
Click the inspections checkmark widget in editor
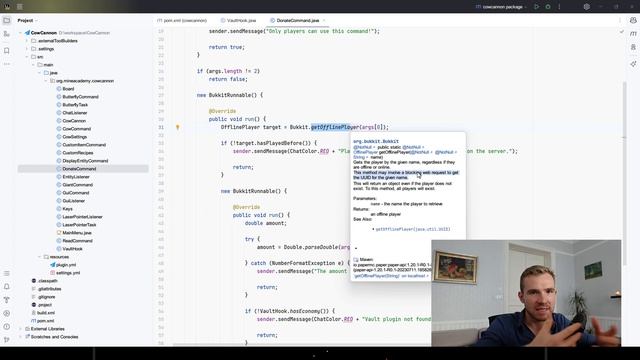click(622, 31)
